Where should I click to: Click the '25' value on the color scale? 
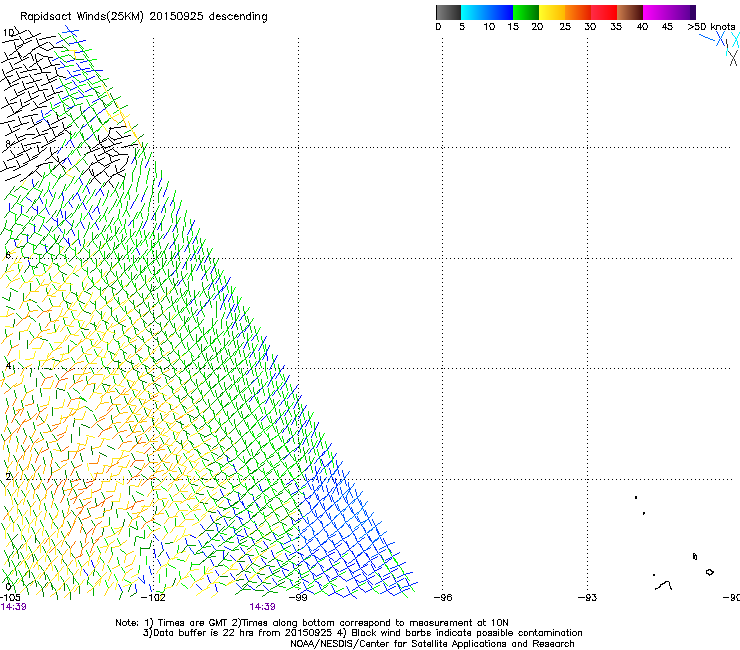pyautogui.click(x=565, y=27)
